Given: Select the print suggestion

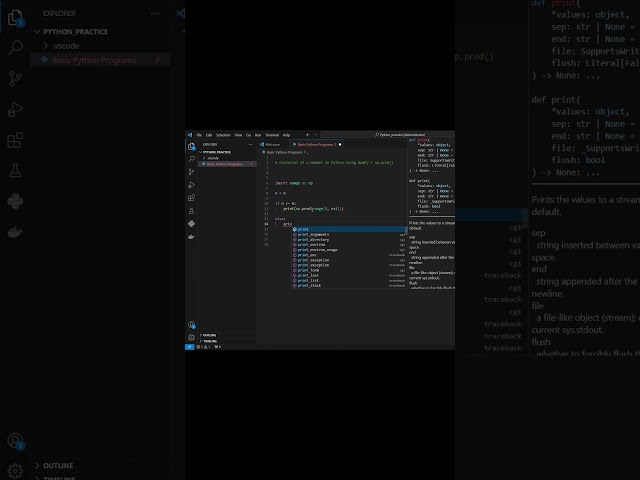Looking at the screenshot, I should 349,229.
